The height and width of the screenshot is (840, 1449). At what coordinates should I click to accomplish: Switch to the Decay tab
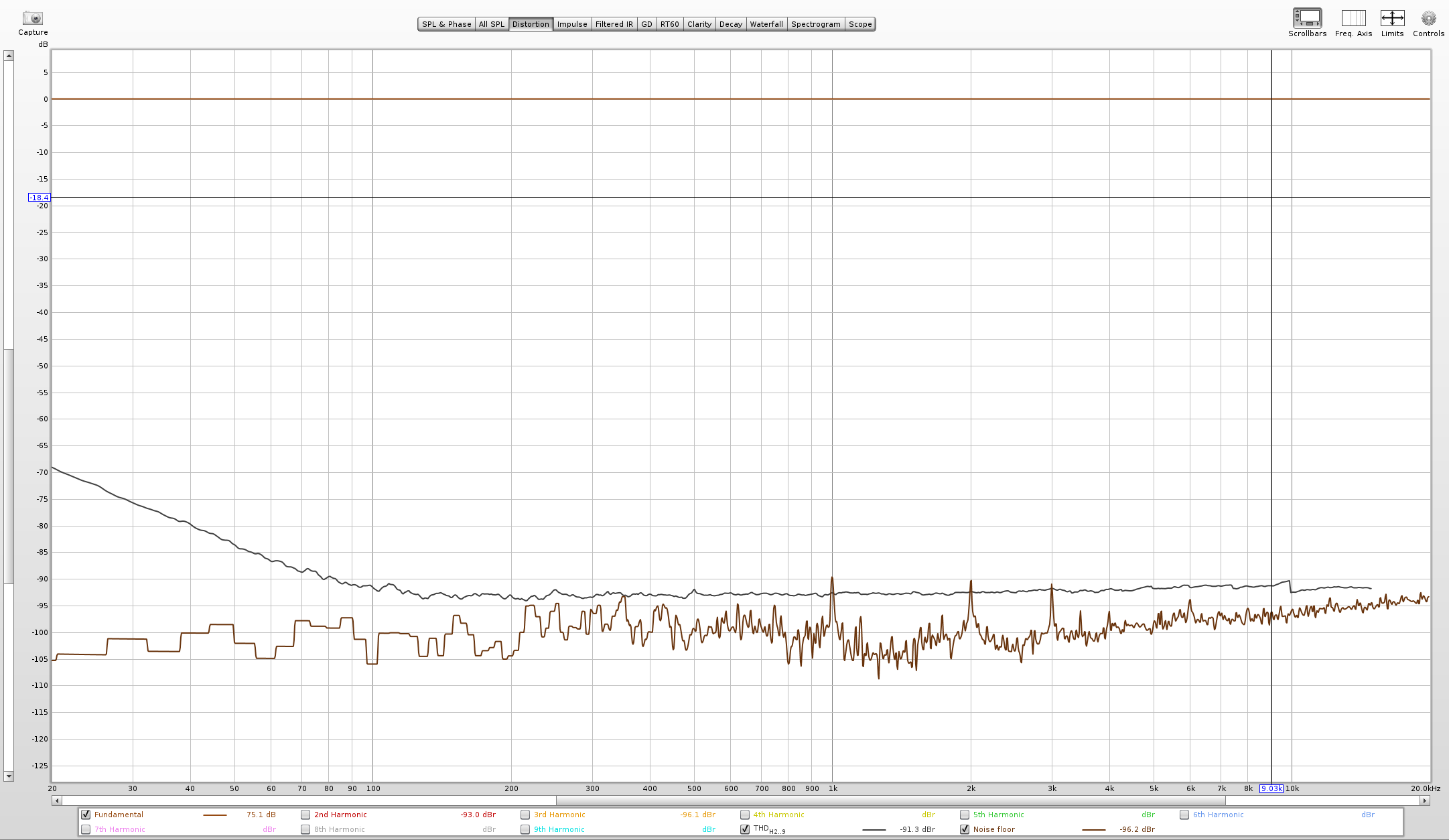click(x=731, y=24)
